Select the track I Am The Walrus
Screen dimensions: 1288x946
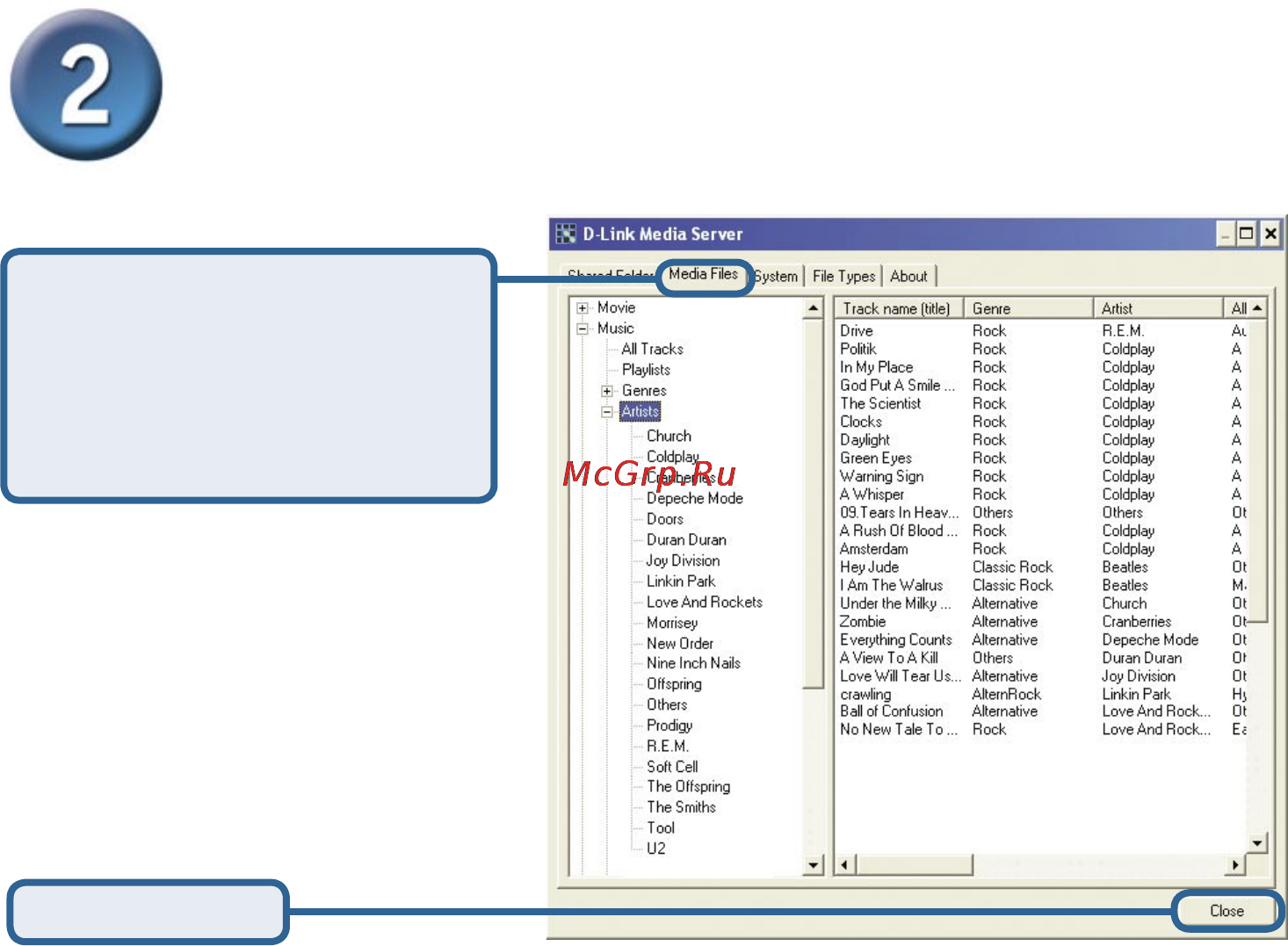(892, 586)
